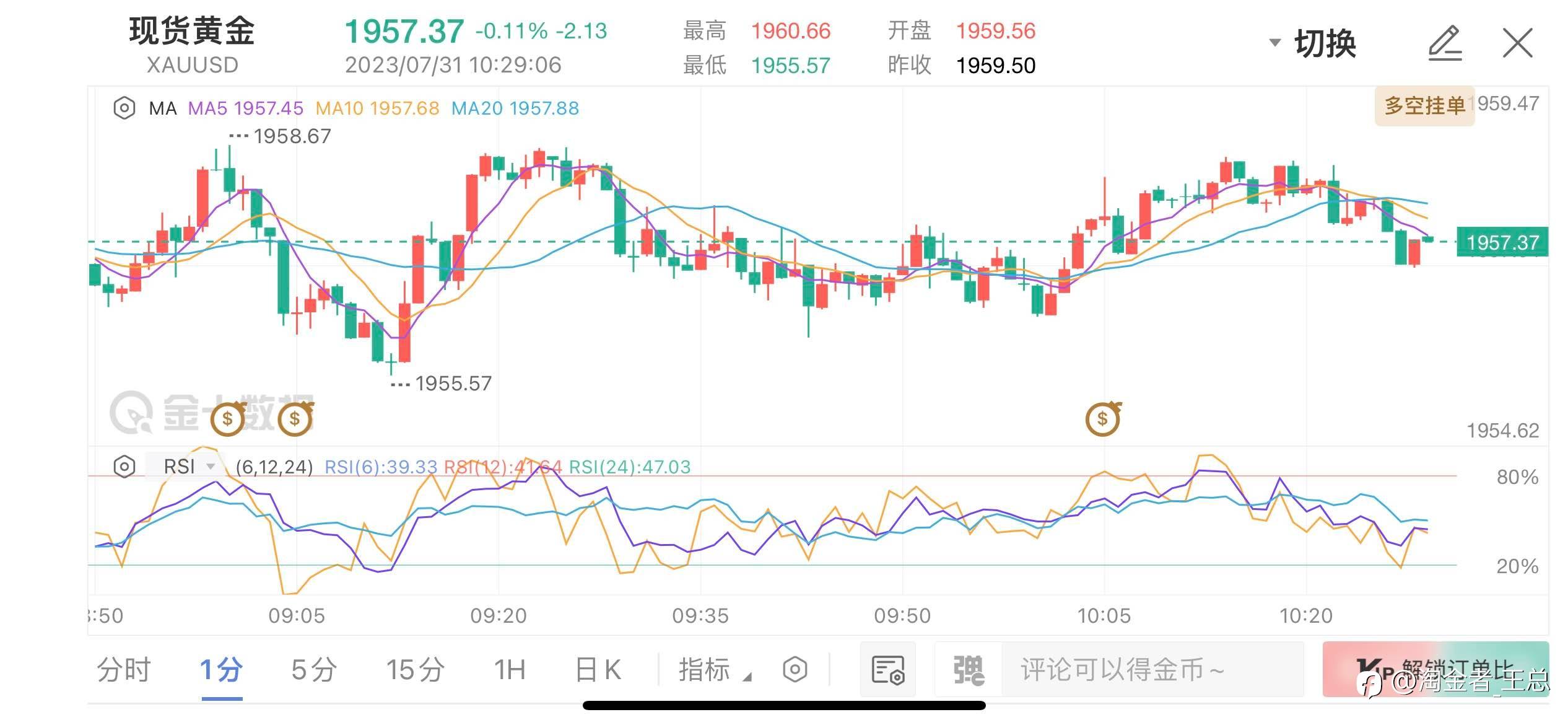
Task: Open MA indicator settings hexagon icon
Action: coord(124,108)
